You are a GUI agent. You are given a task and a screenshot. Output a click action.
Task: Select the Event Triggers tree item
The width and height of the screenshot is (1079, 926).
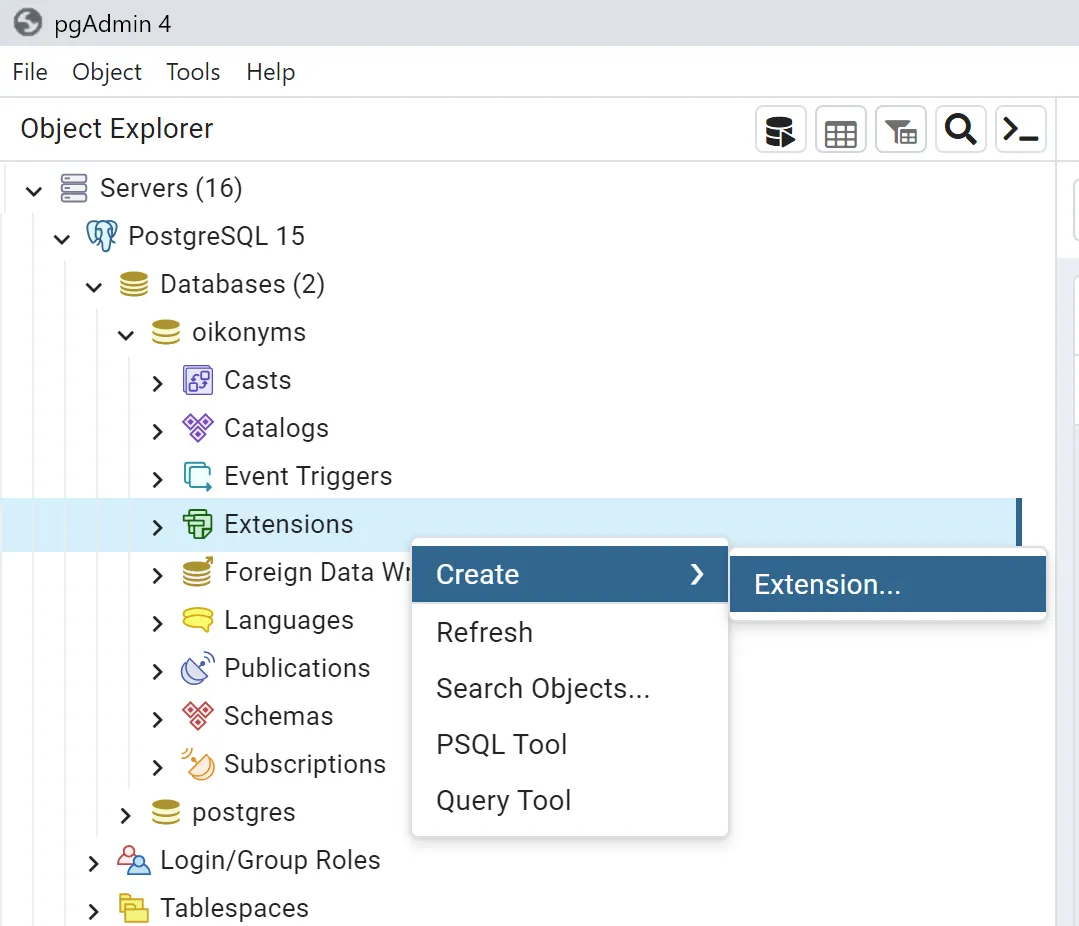click(x=308, y=476)
